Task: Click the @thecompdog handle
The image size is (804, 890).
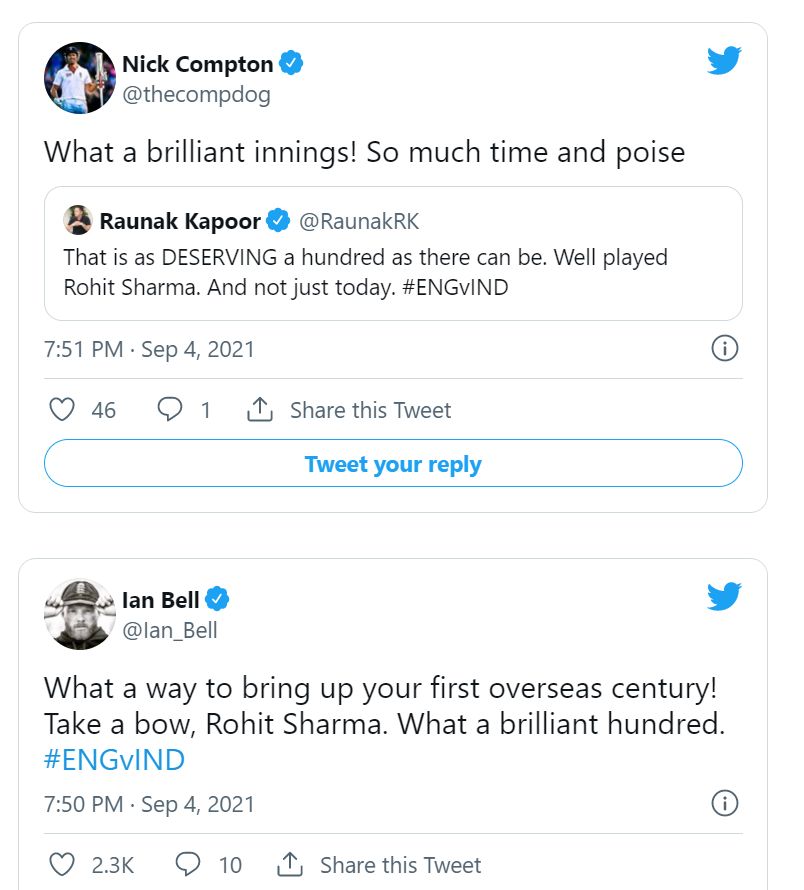Action: [196, 95]
